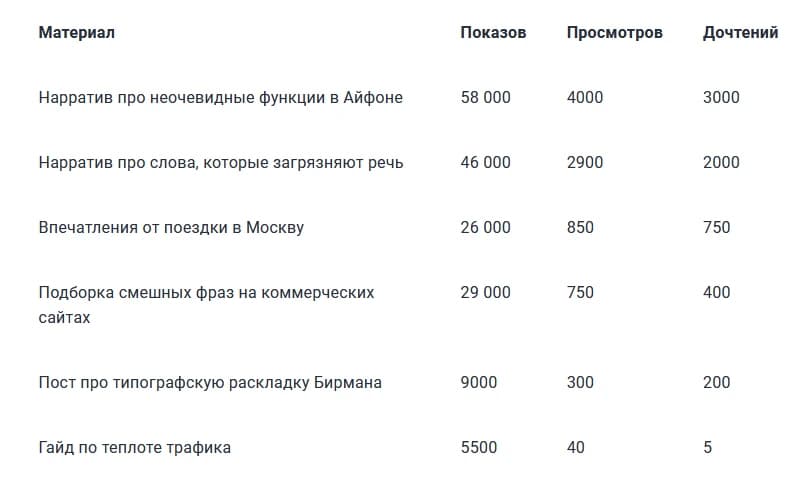The image size is (797, 490).
Task: Click the "29 000" impressions value
Action: tap(485, 293)
